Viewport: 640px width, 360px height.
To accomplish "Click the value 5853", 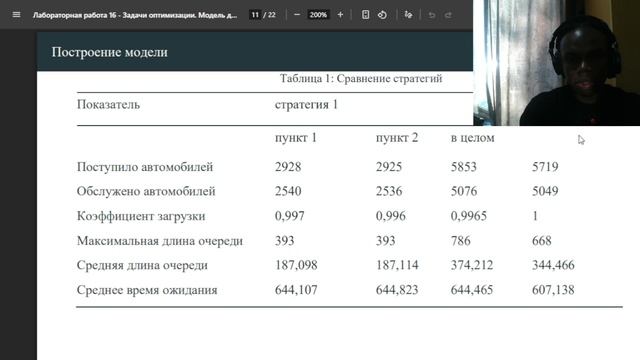I will point(464,167).
